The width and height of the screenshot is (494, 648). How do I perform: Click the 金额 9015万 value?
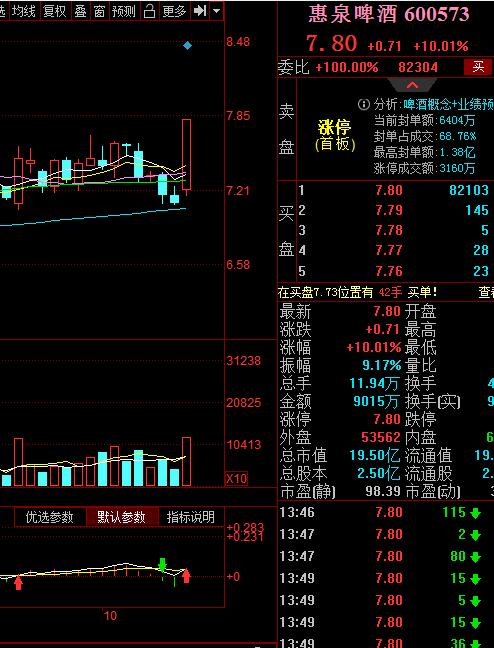coord(376,401)
